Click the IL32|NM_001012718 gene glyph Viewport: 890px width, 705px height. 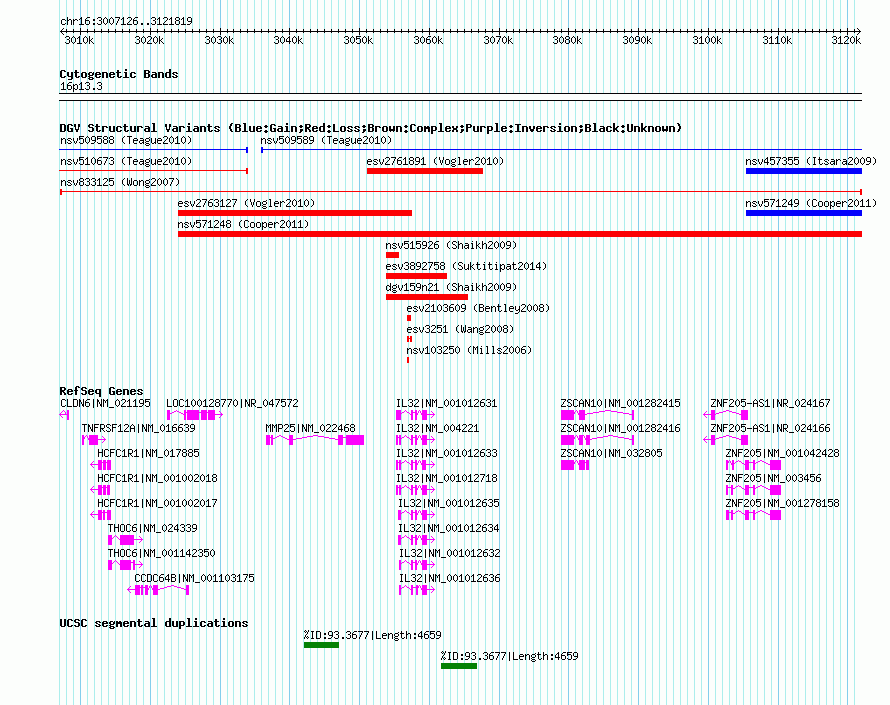click(x=415, y=490)
